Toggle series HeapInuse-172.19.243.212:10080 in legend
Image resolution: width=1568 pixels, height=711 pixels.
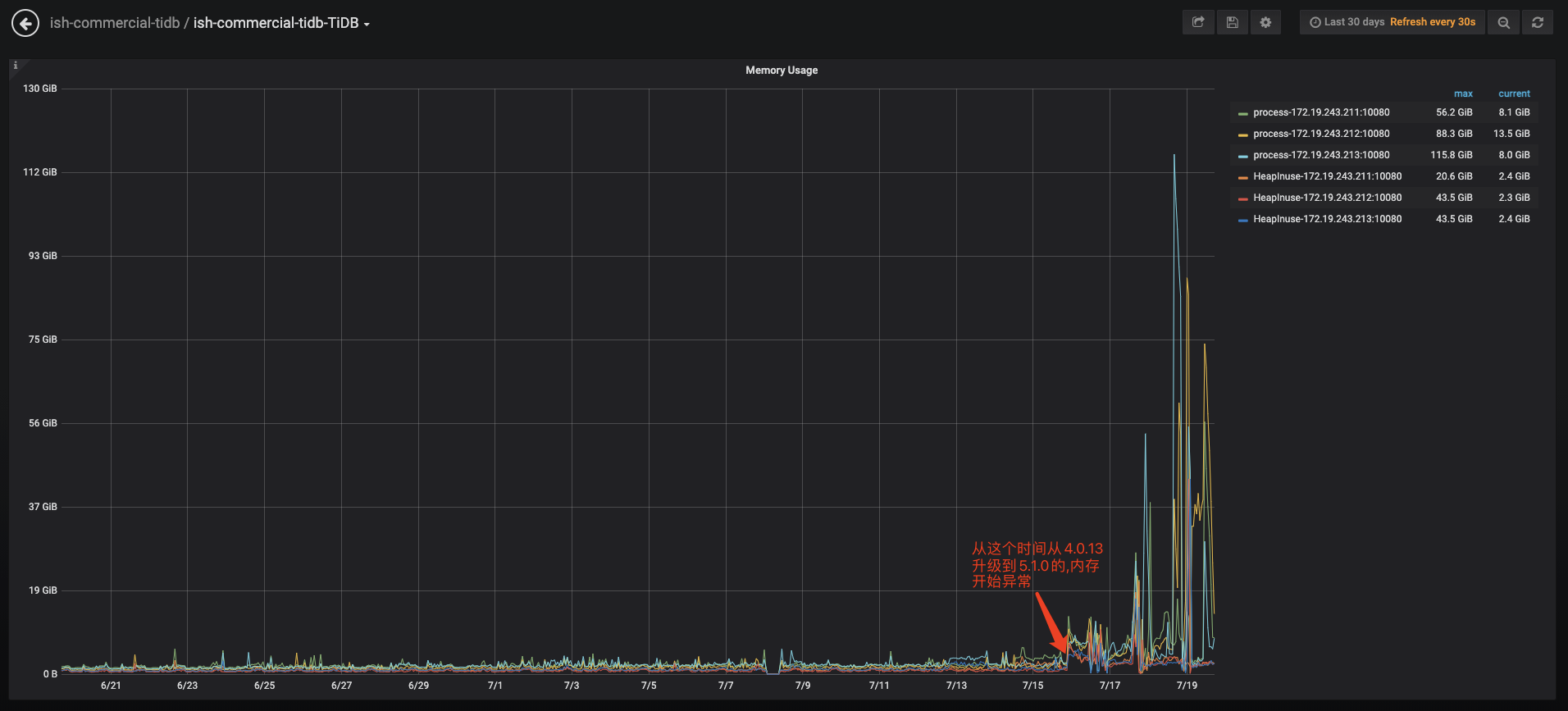pos(1327,198)
